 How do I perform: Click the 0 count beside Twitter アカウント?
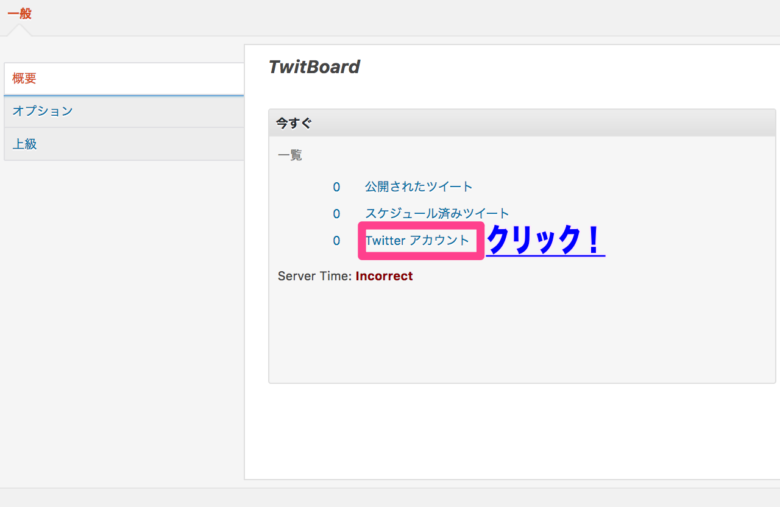[x=336, y=241]
